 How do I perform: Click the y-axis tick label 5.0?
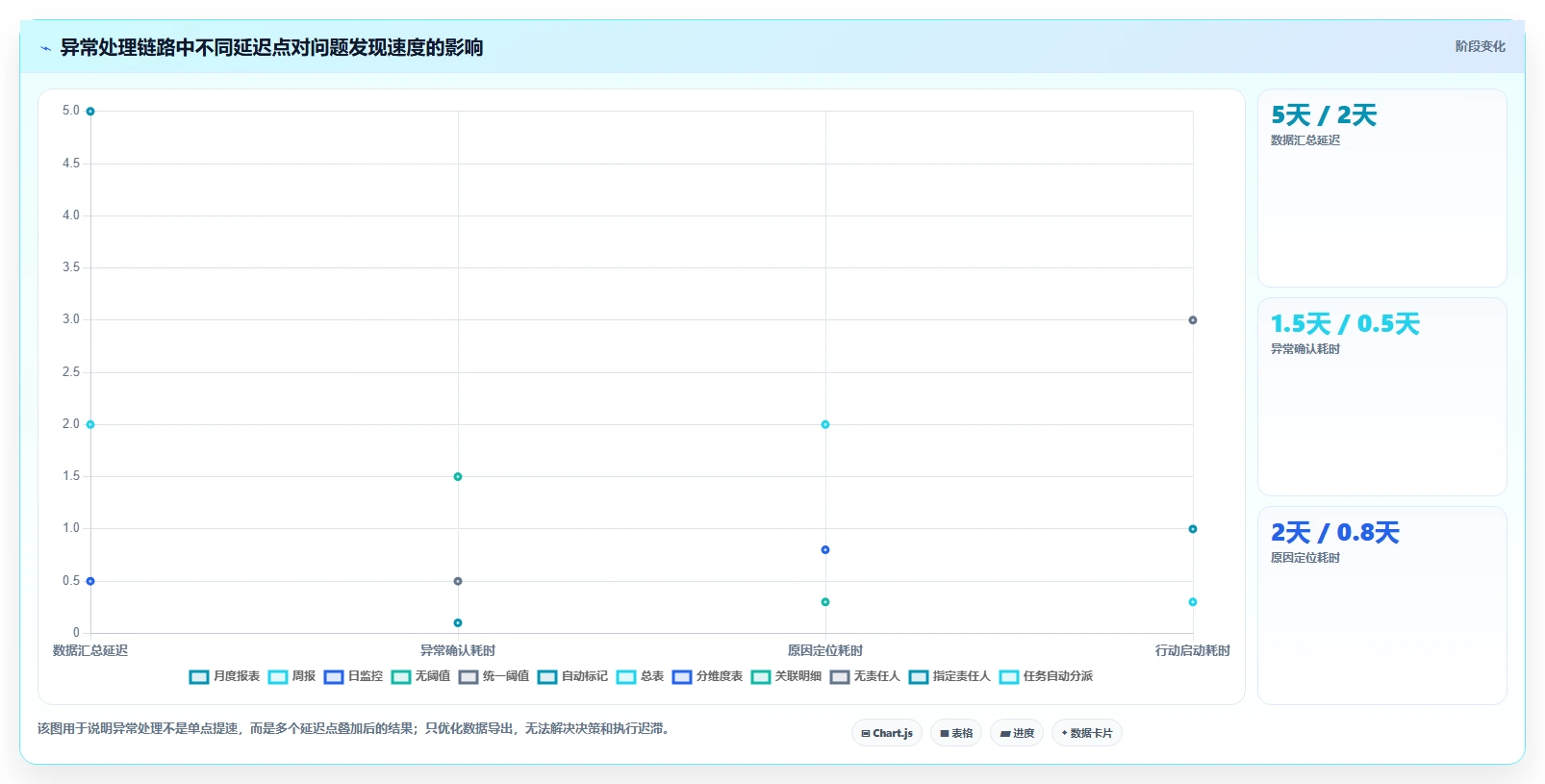pyautogui.click(x=71, y=111)
